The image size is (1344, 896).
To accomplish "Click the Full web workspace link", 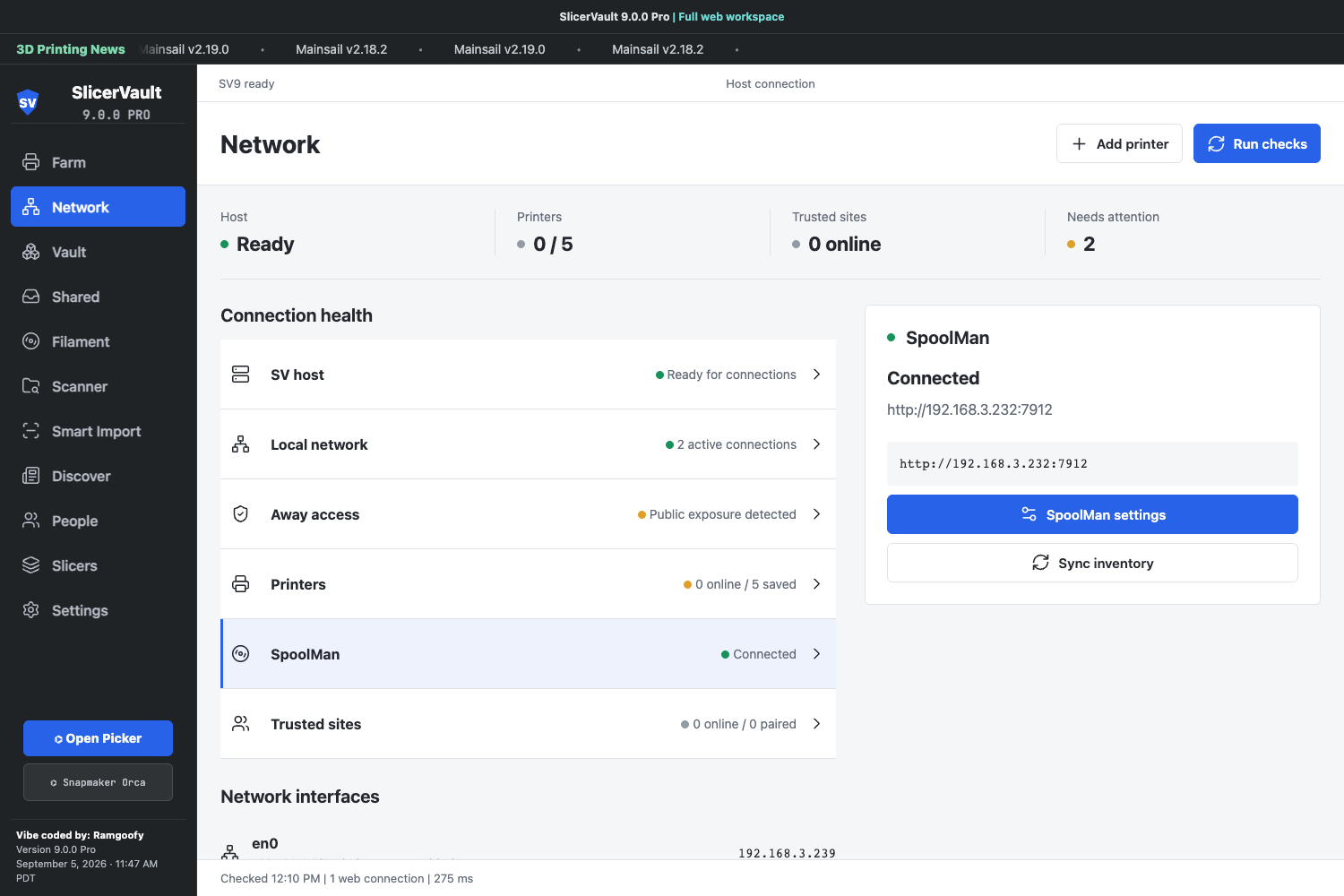I will pyautogui.click(x=731, y=17).
